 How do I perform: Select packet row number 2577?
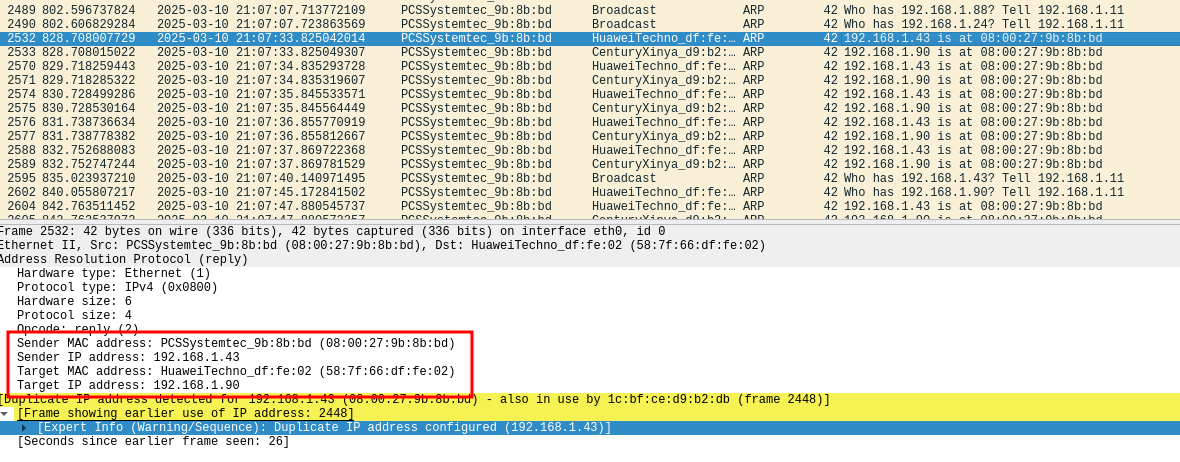(590, 137)
